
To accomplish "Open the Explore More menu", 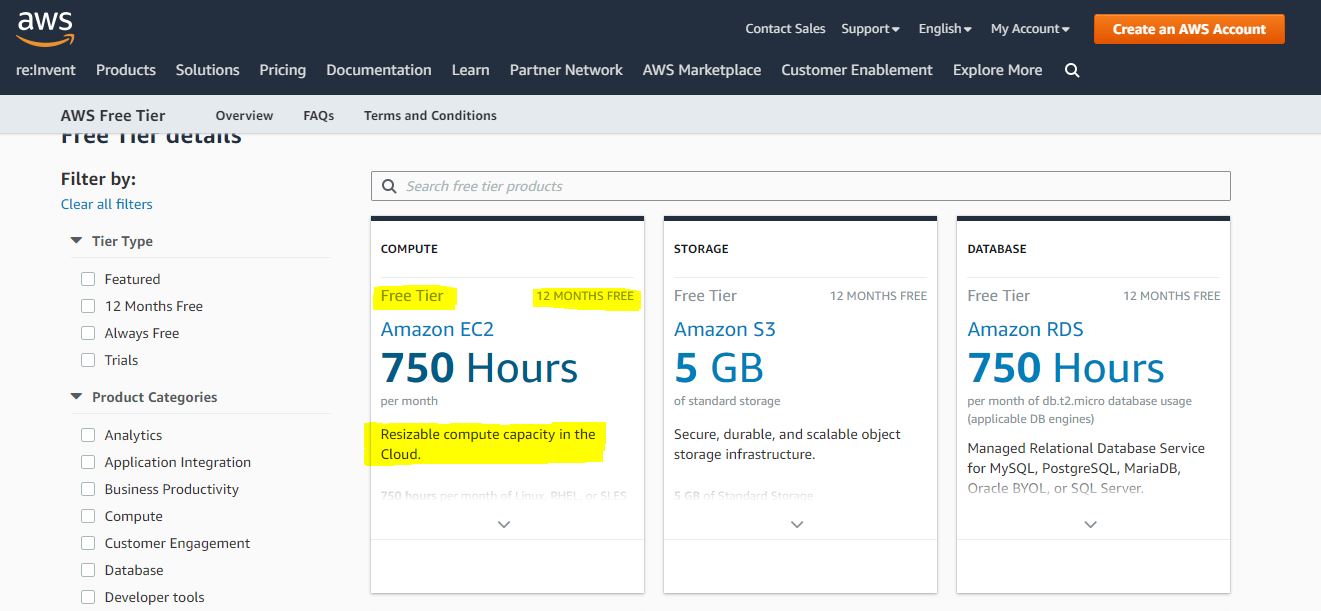I will click(x=997, y=70).
